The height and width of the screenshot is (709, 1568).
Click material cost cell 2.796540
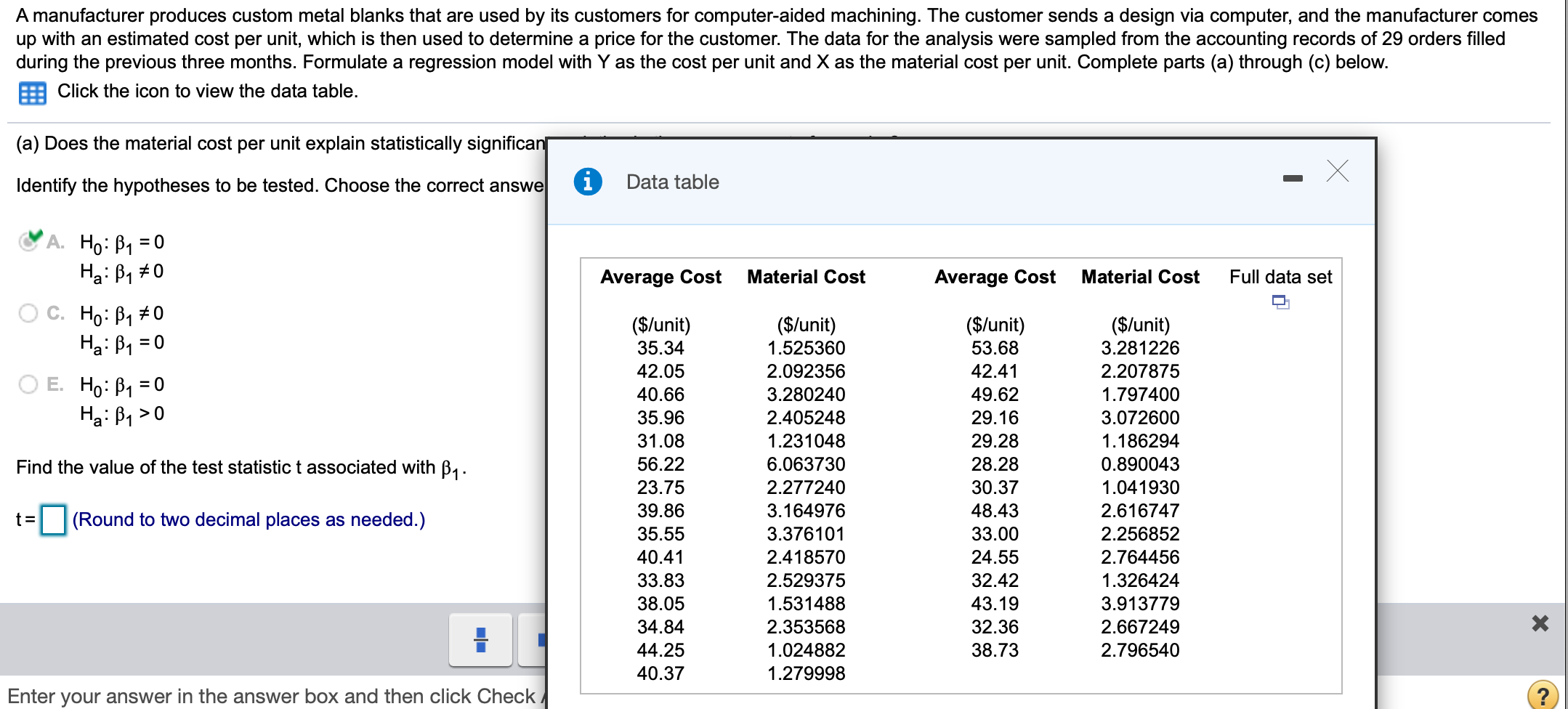click(1140, 650)
